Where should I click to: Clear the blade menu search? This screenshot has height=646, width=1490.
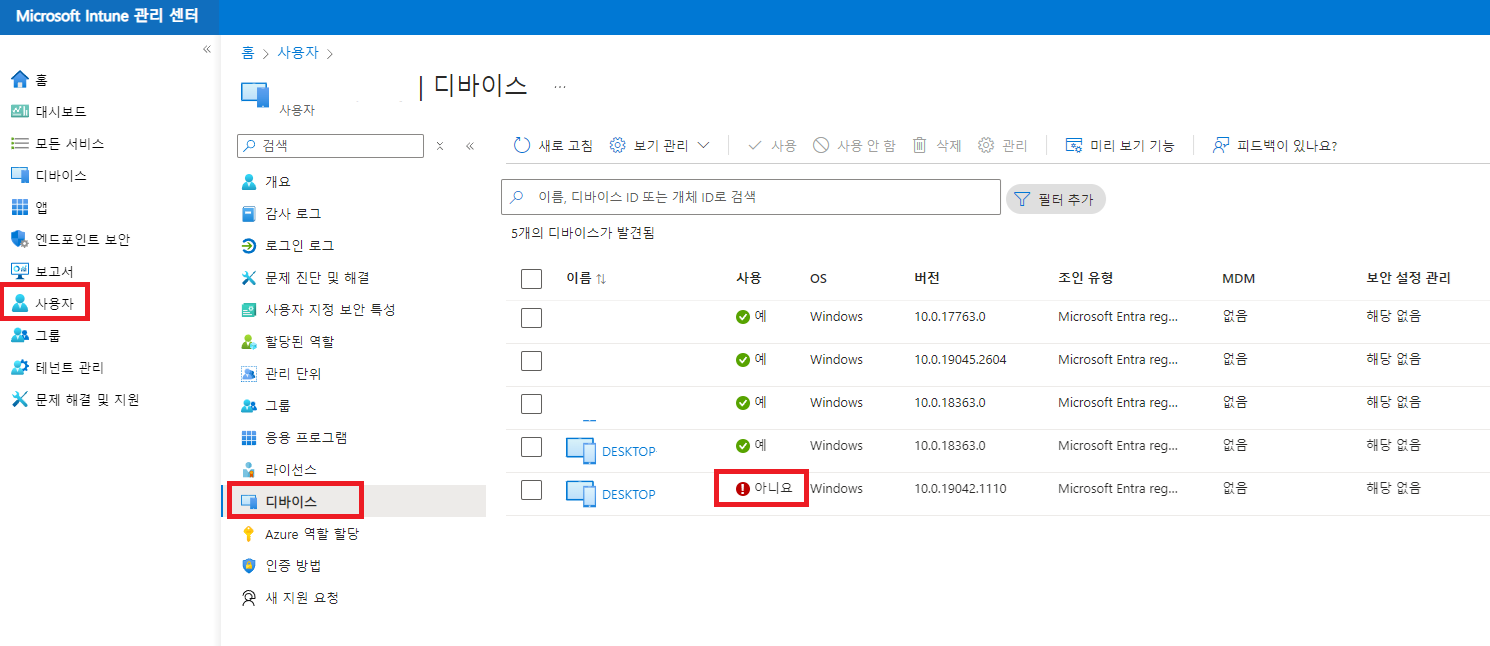tap(440, 146)
